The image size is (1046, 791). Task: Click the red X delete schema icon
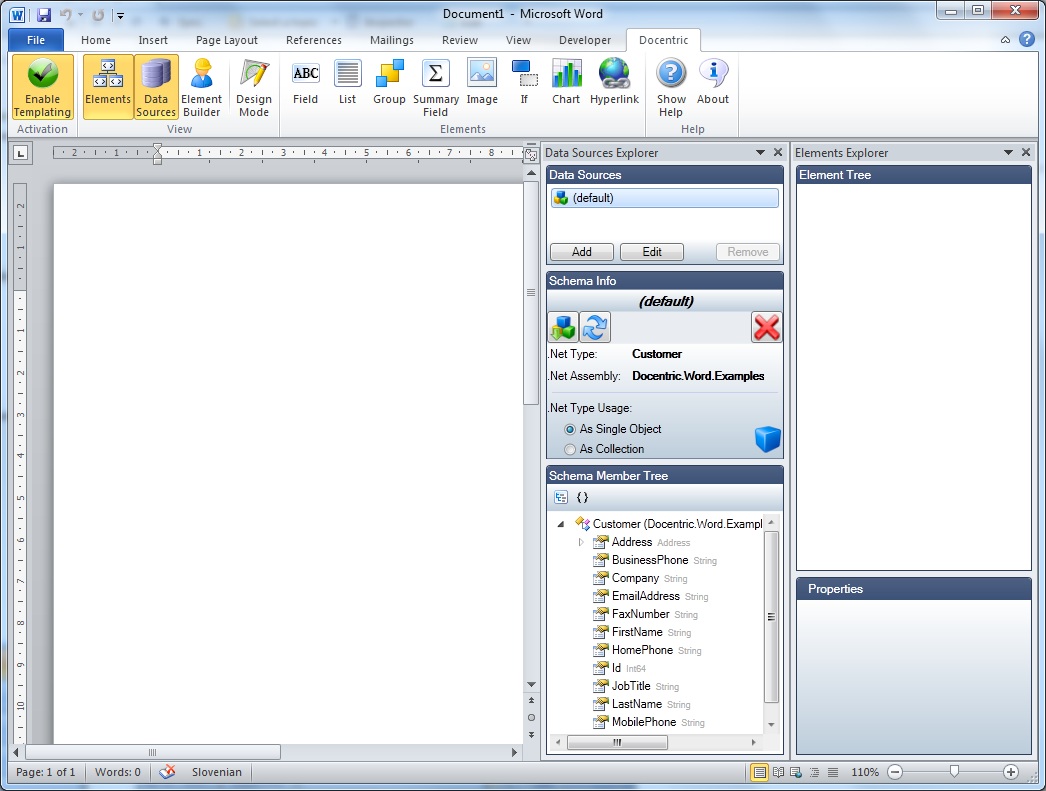(x=766, y=327)
